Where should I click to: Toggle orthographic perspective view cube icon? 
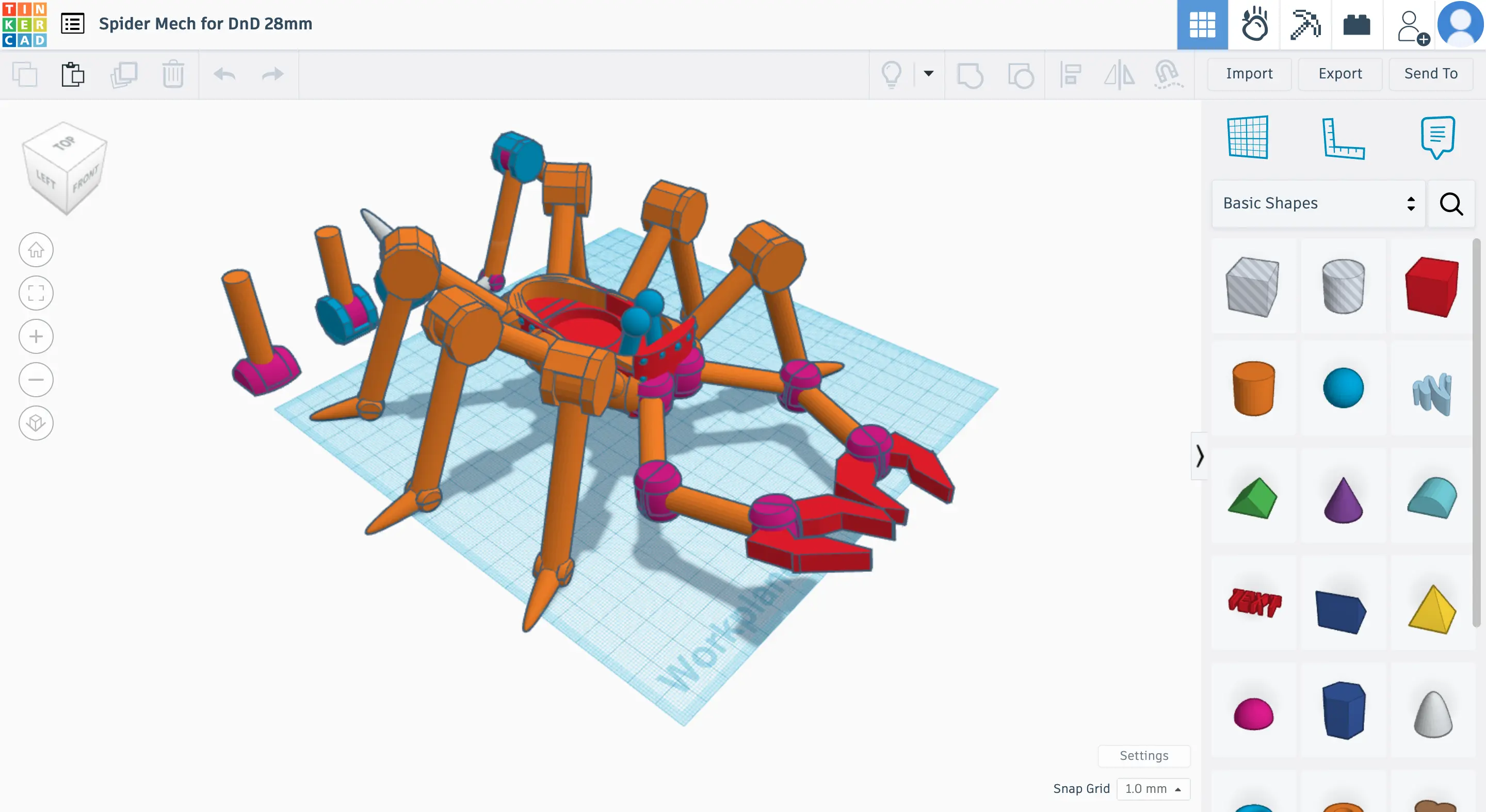[36, 423]
